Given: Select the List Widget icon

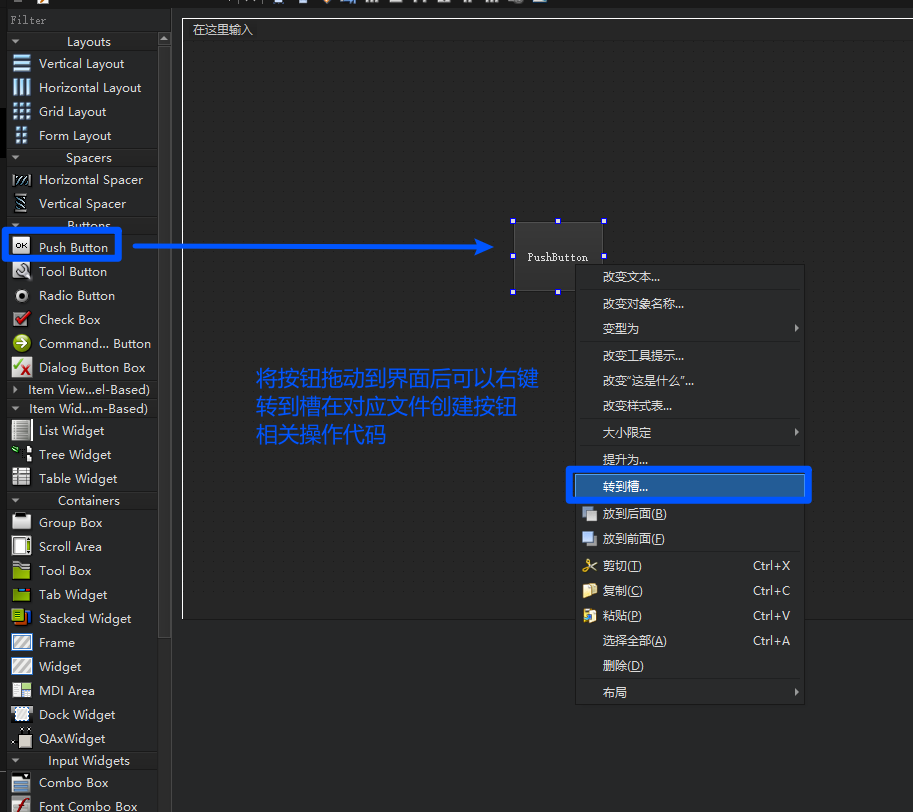Looking at the screenshot, I should pyautogui.click(x=22, y=430).
